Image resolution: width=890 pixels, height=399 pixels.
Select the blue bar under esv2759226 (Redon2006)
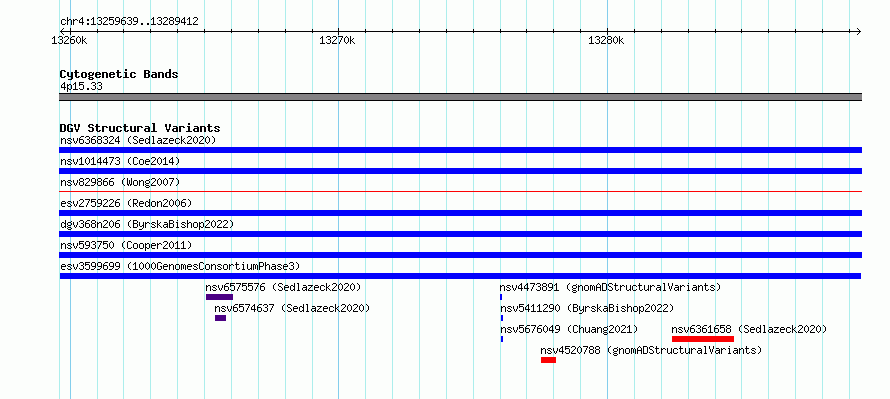click(x=460, y=213)
